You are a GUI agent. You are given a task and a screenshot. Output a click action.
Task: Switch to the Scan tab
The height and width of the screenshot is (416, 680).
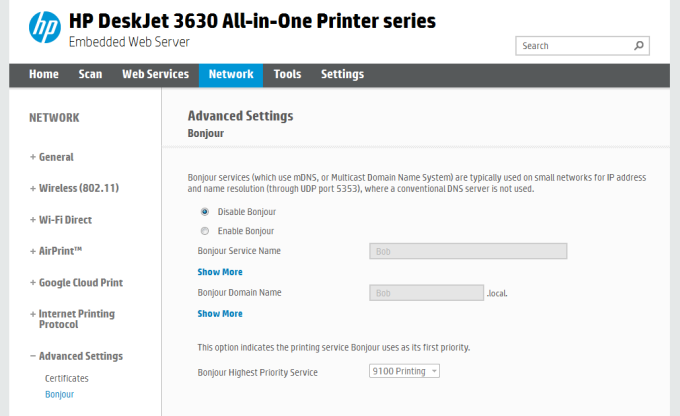point(90,74)
